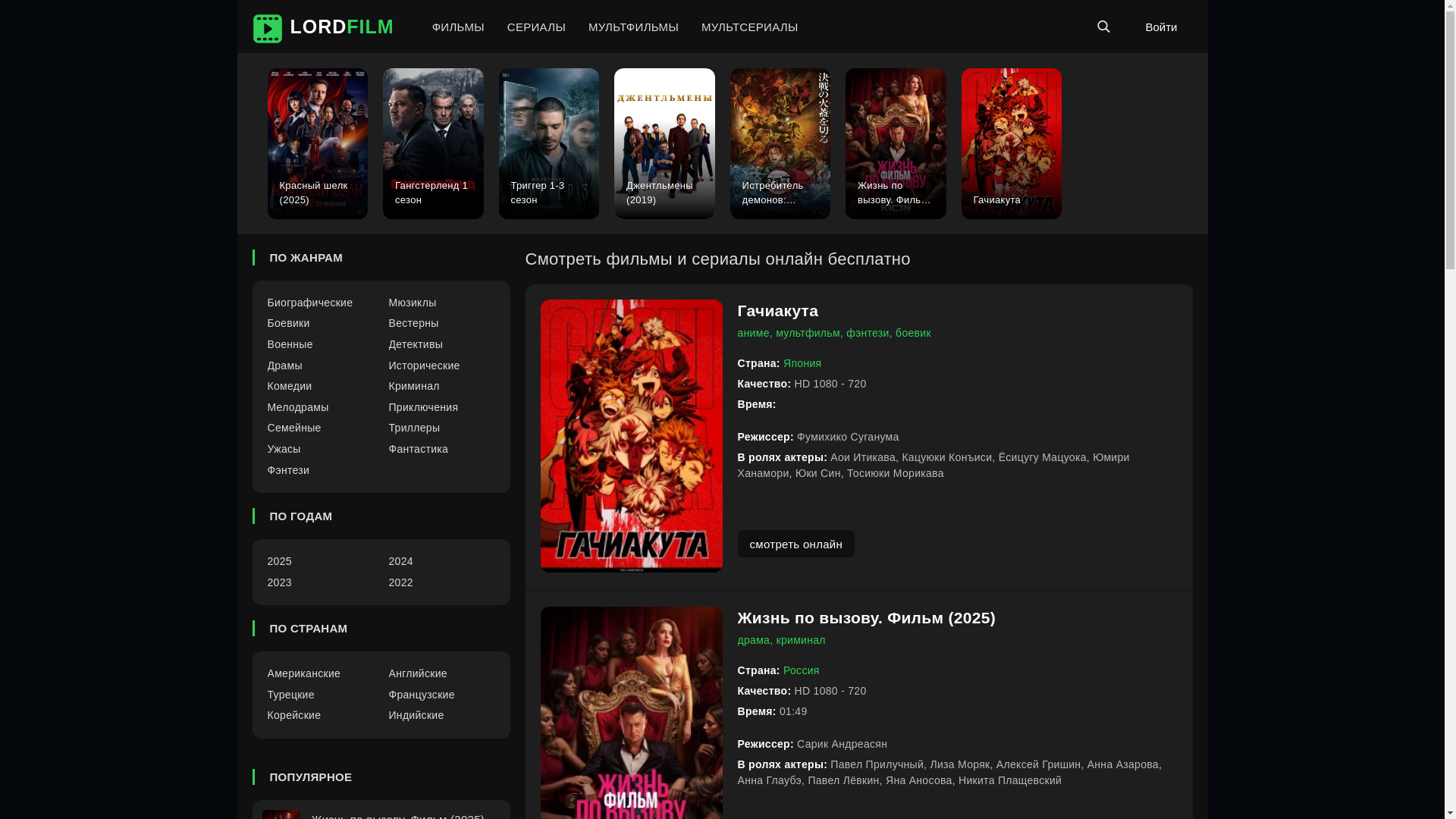Open the ФИЛЬМЫ menu
The image size is (1456, 819).
click(x=458, y=27)
